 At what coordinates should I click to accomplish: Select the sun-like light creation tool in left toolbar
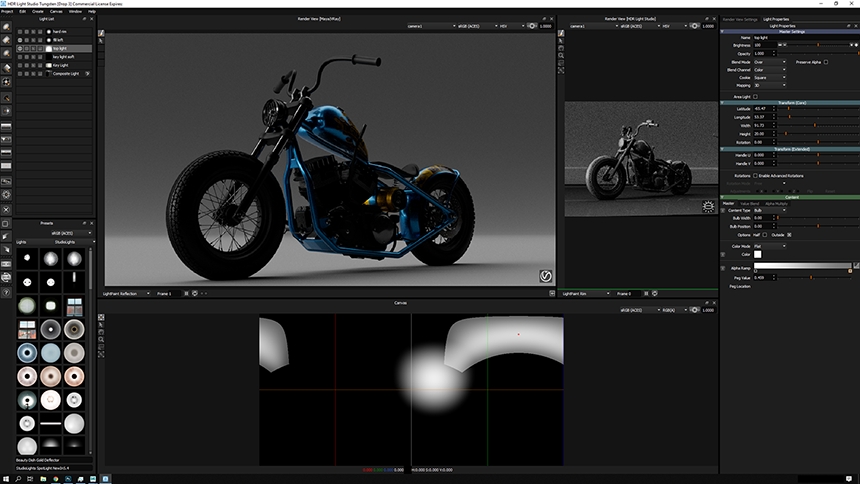click(x=6, y=82)
